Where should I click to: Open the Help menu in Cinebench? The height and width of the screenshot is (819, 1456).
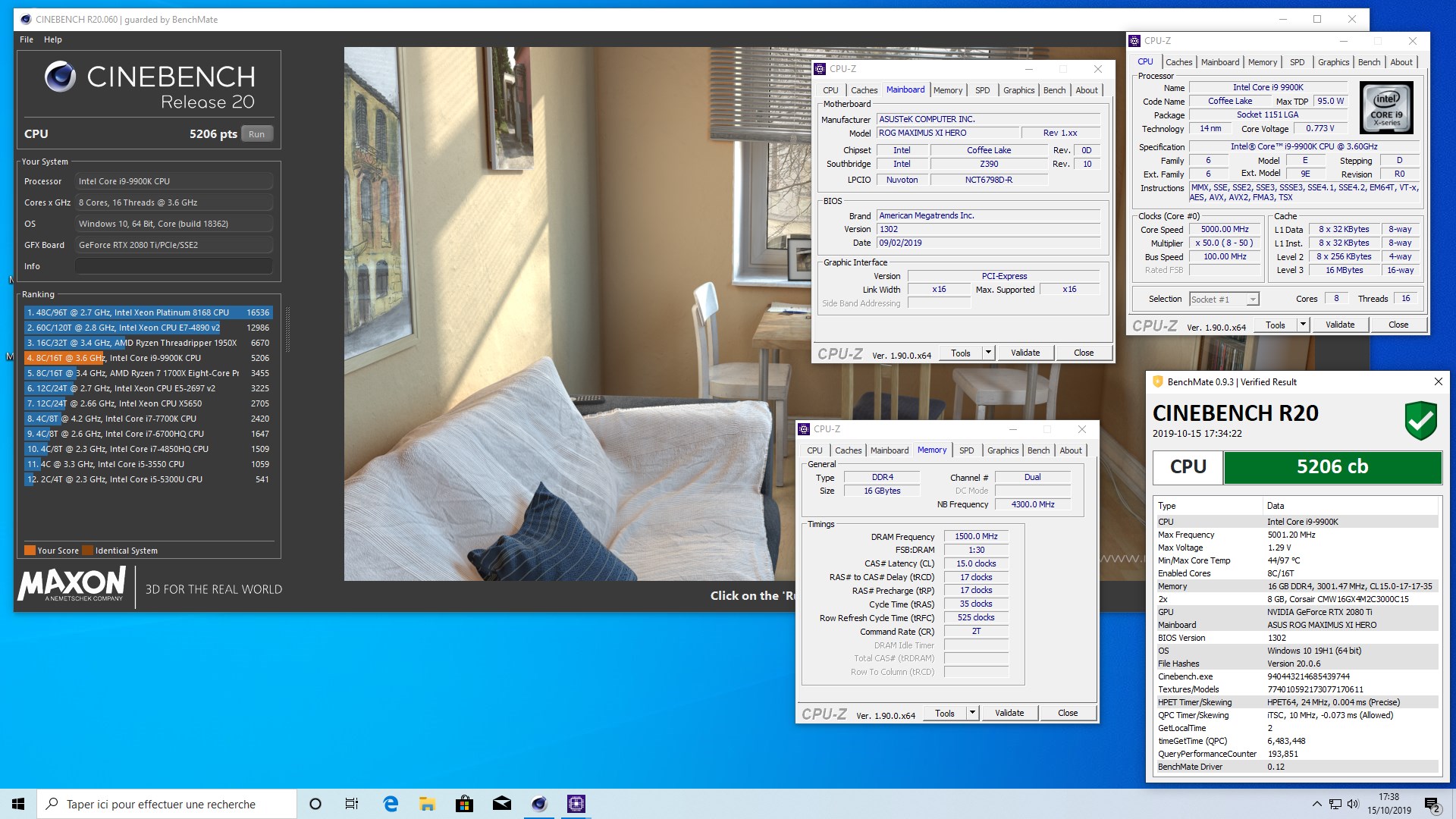coord(53,39)
